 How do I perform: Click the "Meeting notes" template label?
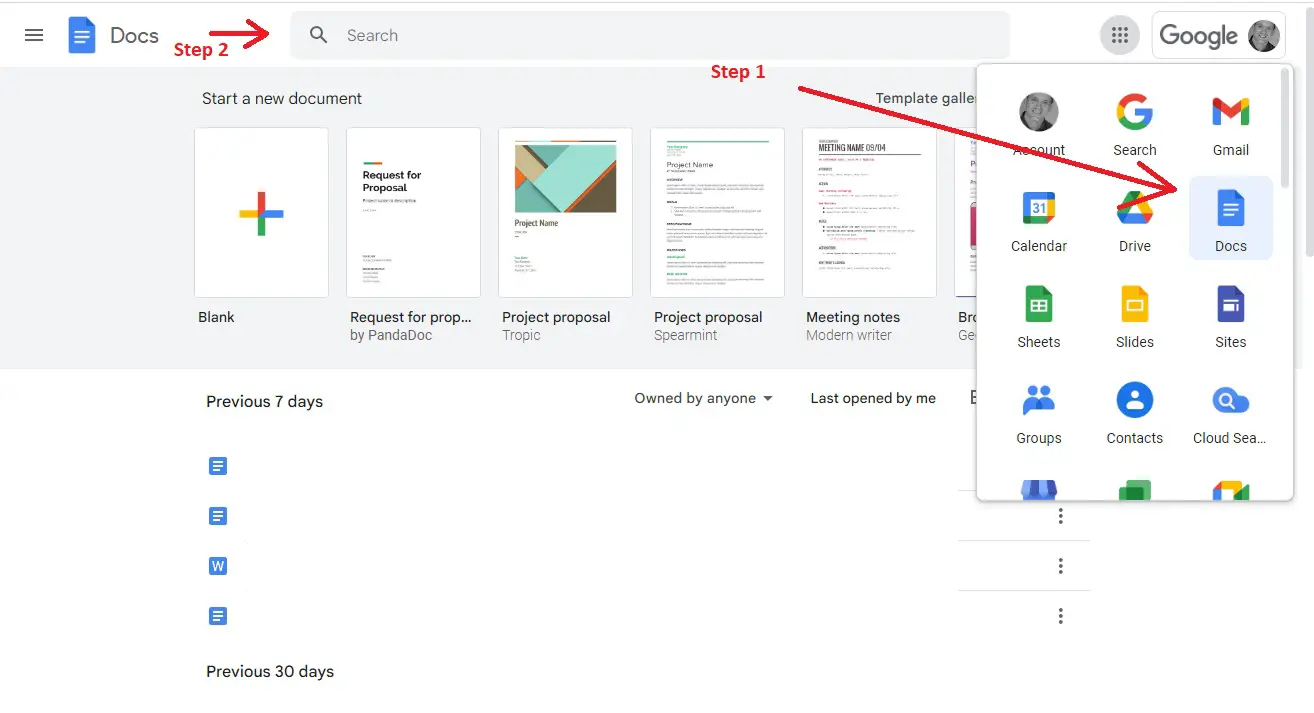pos(853,317)
